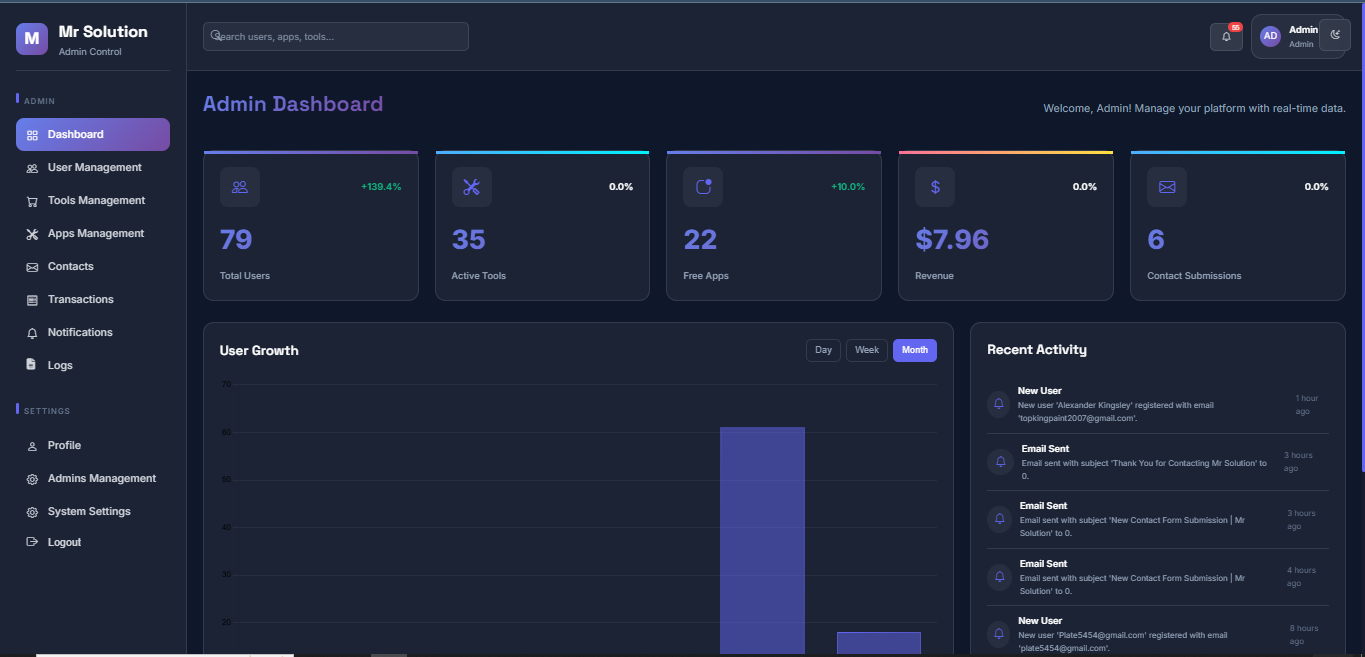The height and width of the screenshot is (657, 1365).
Task: Open the Logs sidebar label
Action: click(60, 365)
